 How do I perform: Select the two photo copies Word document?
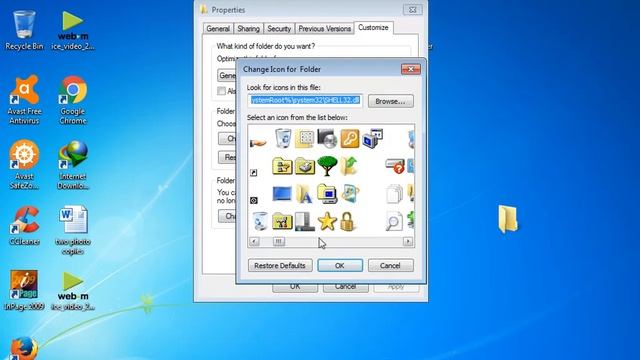[73, 230]
